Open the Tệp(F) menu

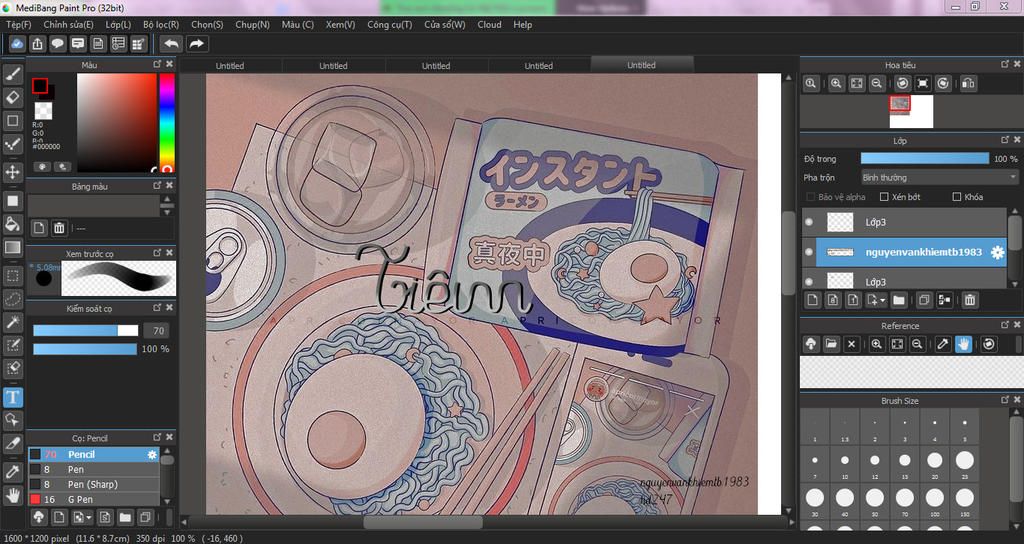pyautogui.click(x=18, y=24)
